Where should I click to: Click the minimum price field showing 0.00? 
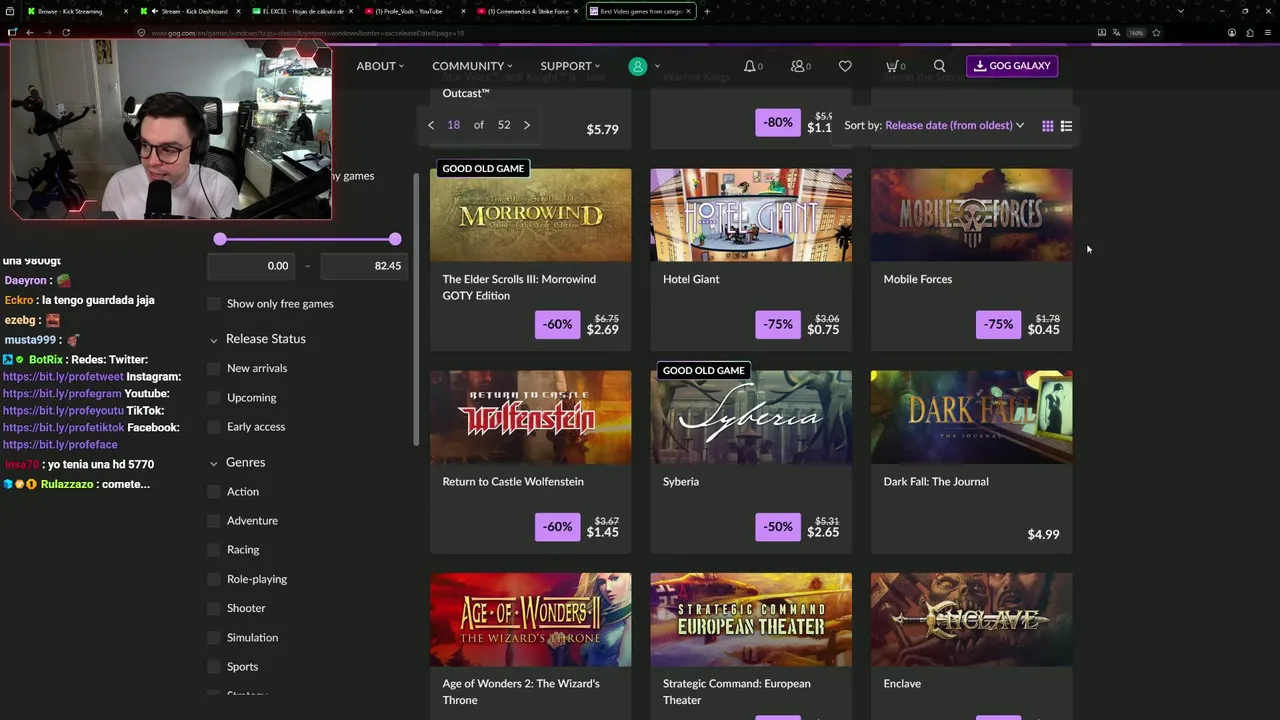coord(250,266)
